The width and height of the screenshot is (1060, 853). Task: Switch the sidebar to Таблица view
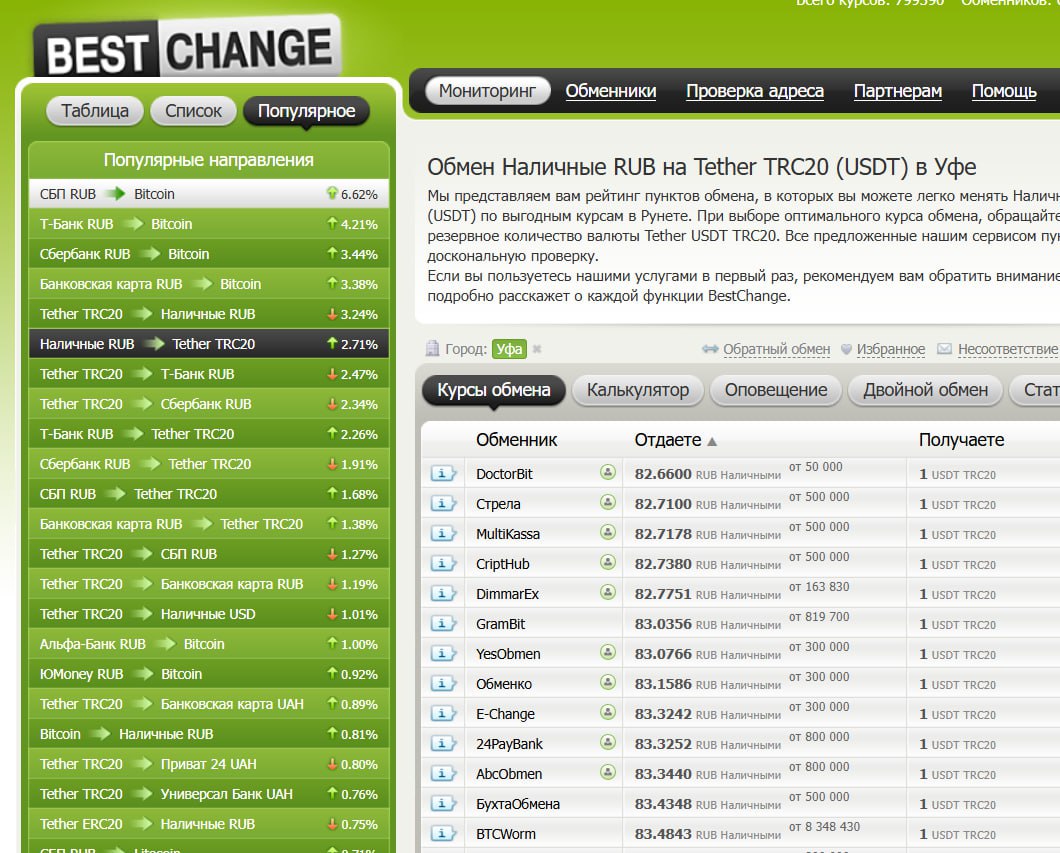(x=95, y=111)
